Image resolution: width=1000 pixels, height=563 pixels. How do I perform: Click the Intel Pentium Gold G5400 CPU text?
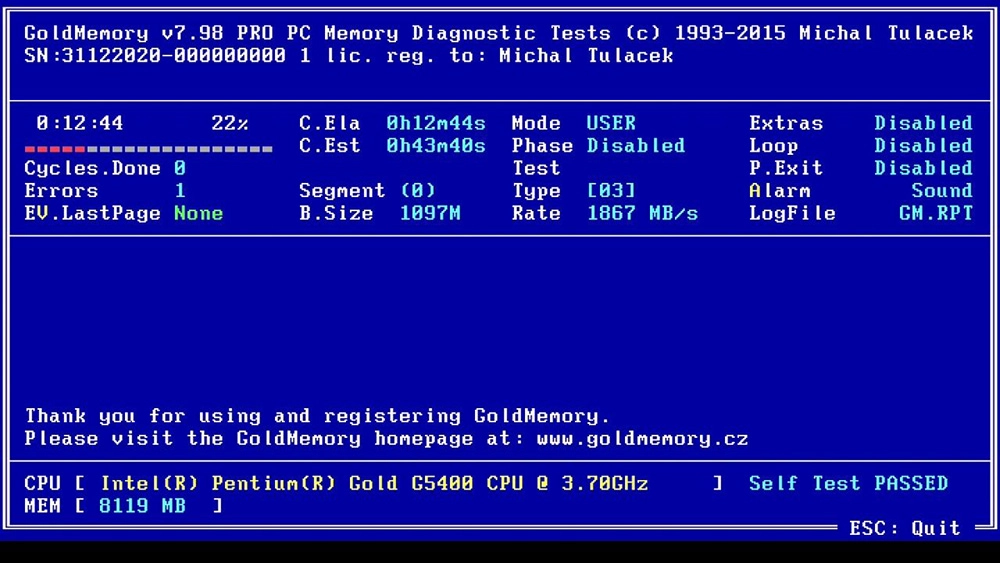click(x=374, y=484)
